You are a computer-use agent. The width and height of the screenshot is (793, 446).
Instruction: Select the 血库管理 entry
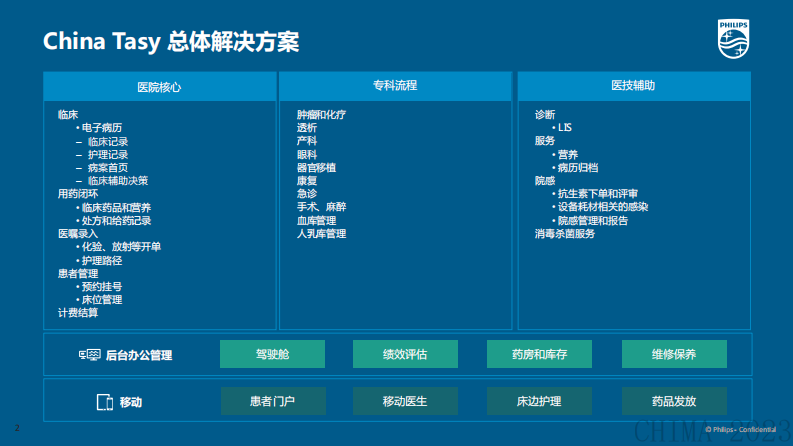point(316,220)
